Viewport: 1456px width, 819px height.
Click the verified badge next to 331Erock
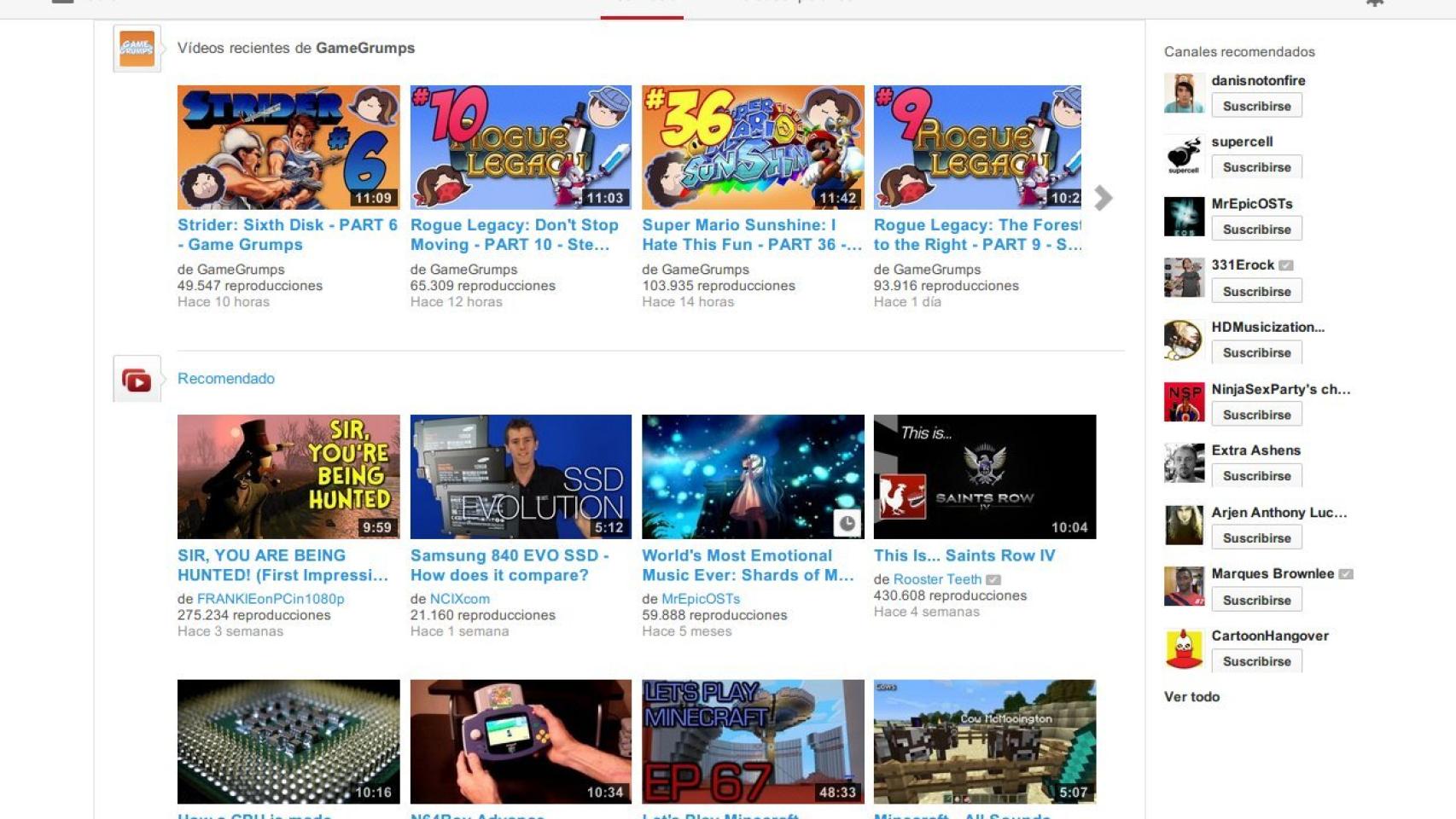[x=1287, y=264]
